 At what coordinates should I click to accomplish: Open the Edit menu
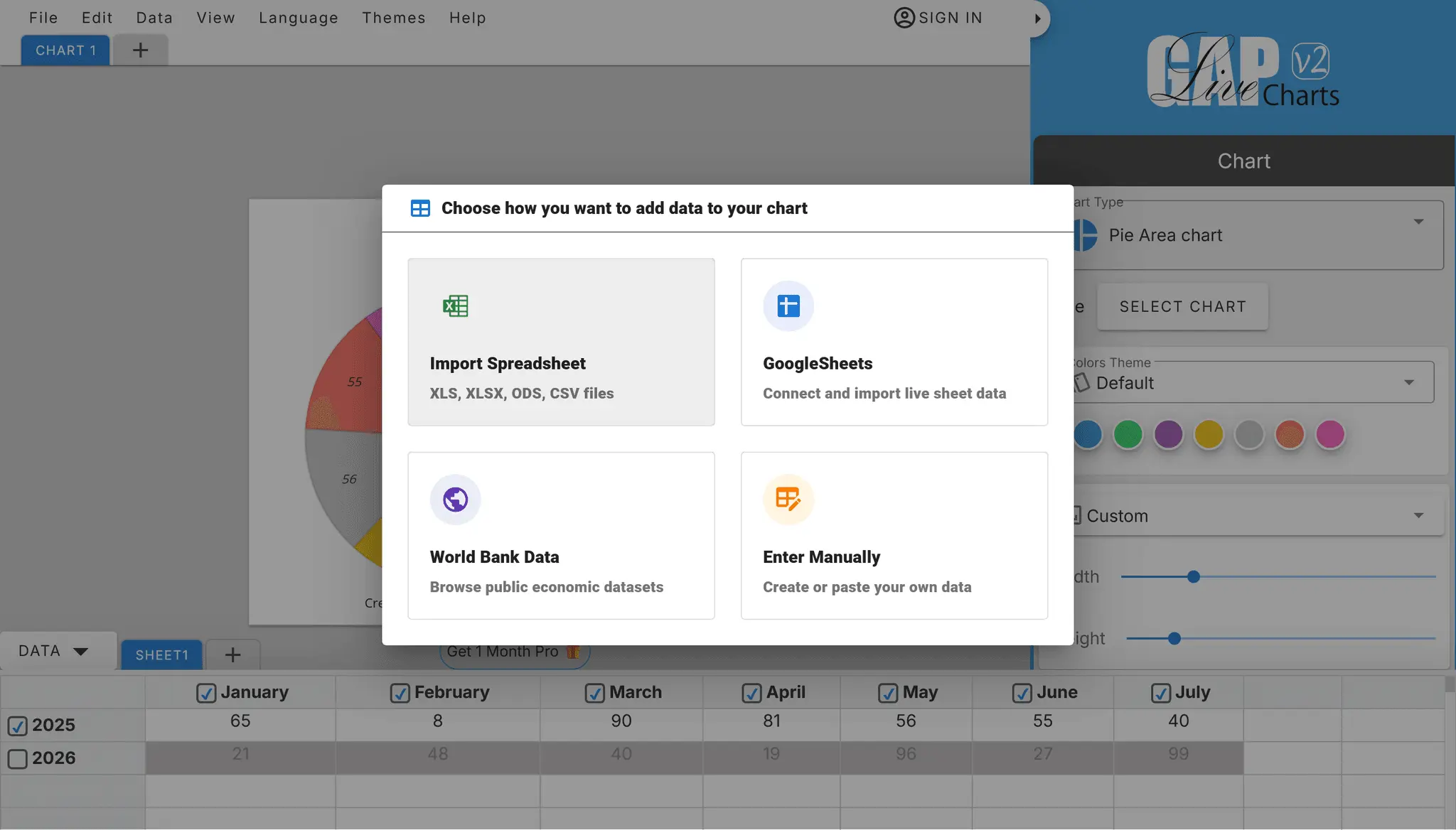point(97,18)
